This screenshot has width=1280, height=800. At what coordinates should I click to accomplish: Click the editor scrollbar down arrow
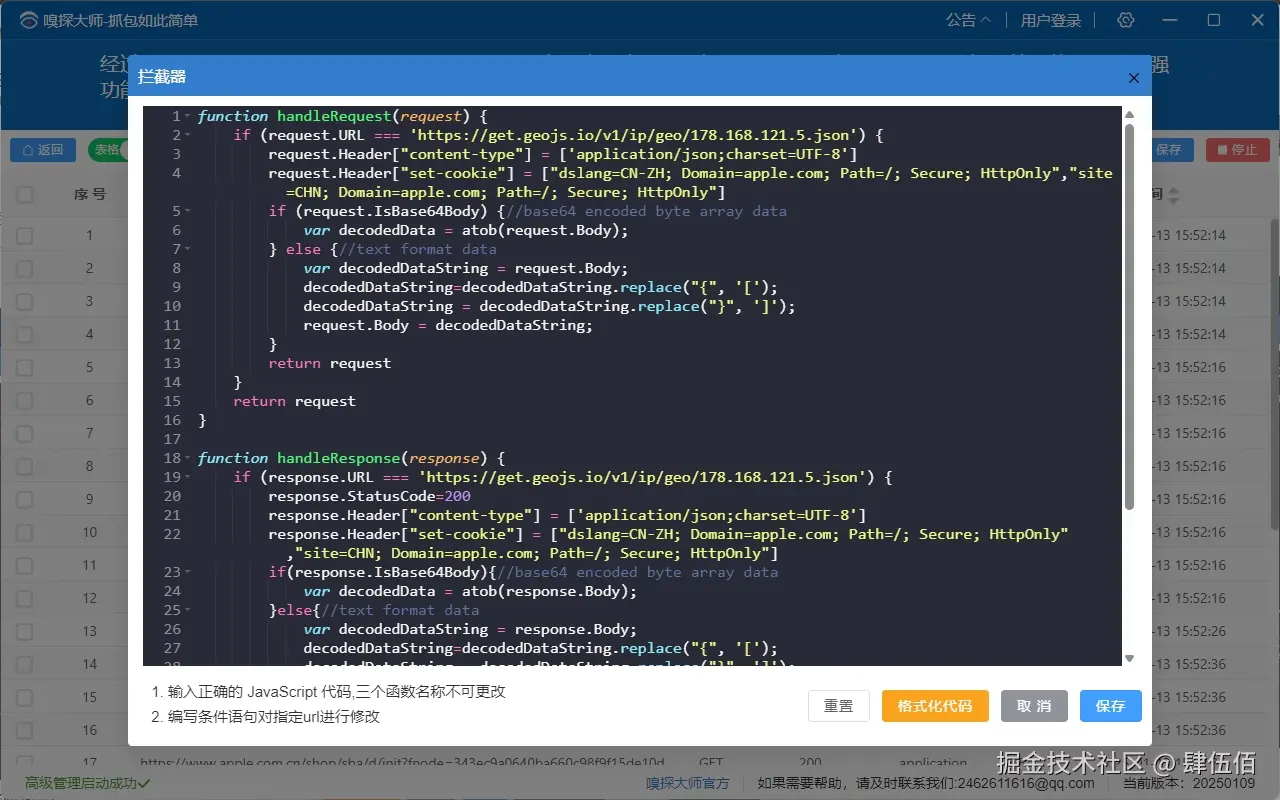click(1130, 658)
